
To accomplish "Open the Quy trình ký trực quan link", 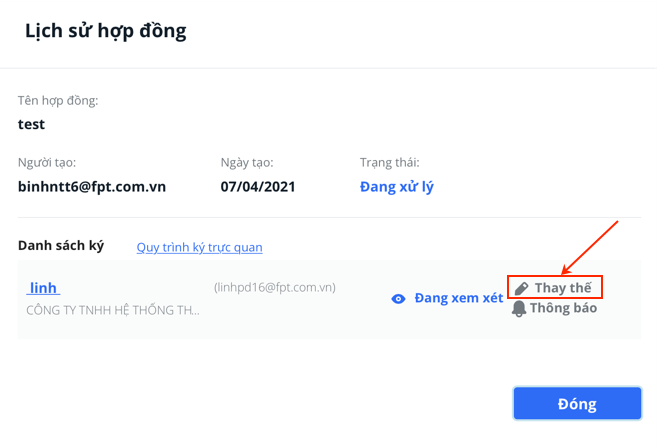I will 199,247.
